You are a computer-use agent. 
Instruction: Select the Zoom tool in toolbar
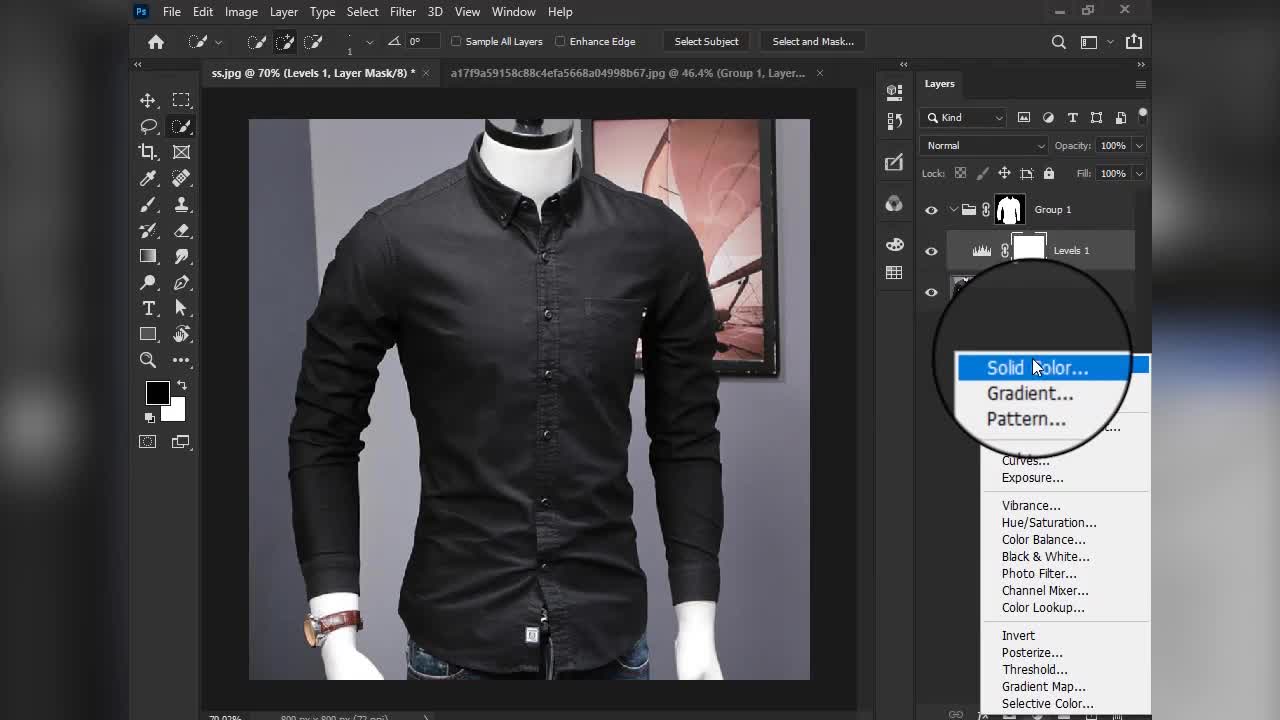pos(148,360)
